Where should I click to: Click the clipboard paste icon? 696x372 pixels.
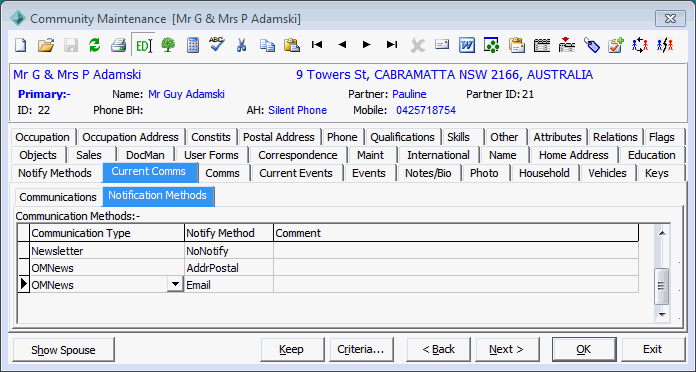[x=292, y=45]
